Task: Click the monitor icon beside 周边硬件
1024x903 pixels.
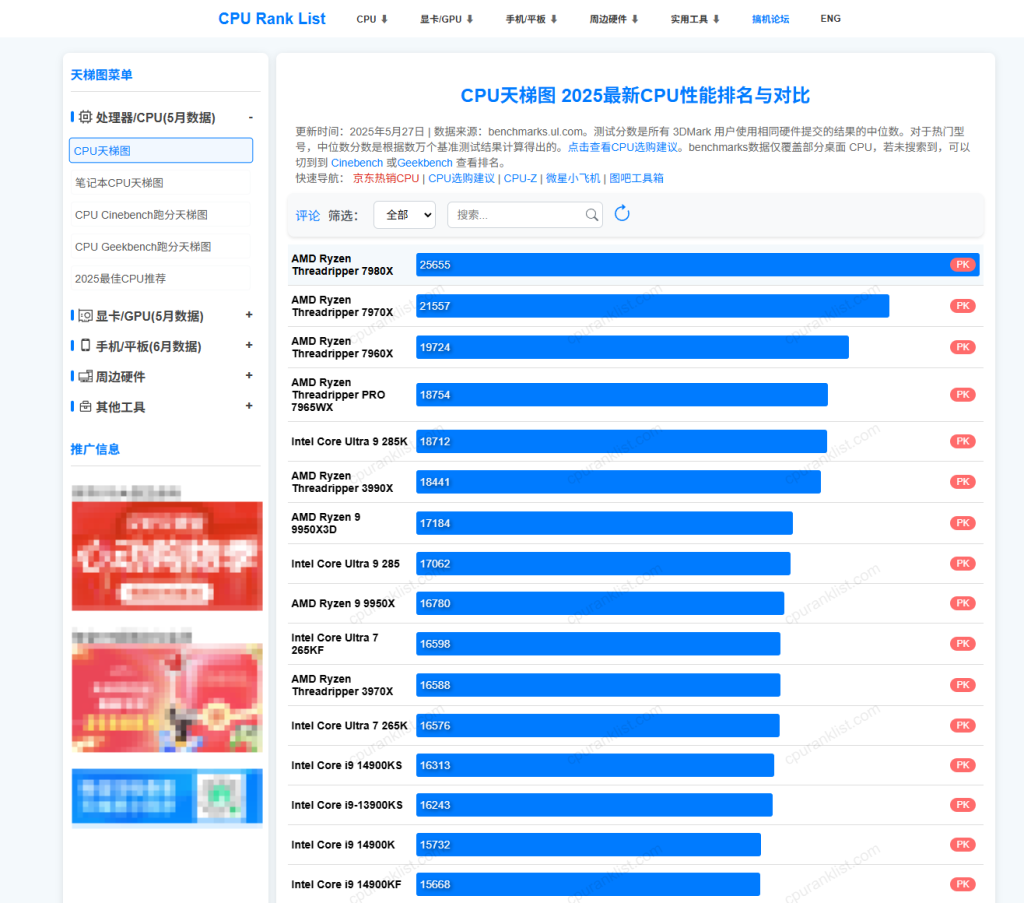Action: click(86, 376)
